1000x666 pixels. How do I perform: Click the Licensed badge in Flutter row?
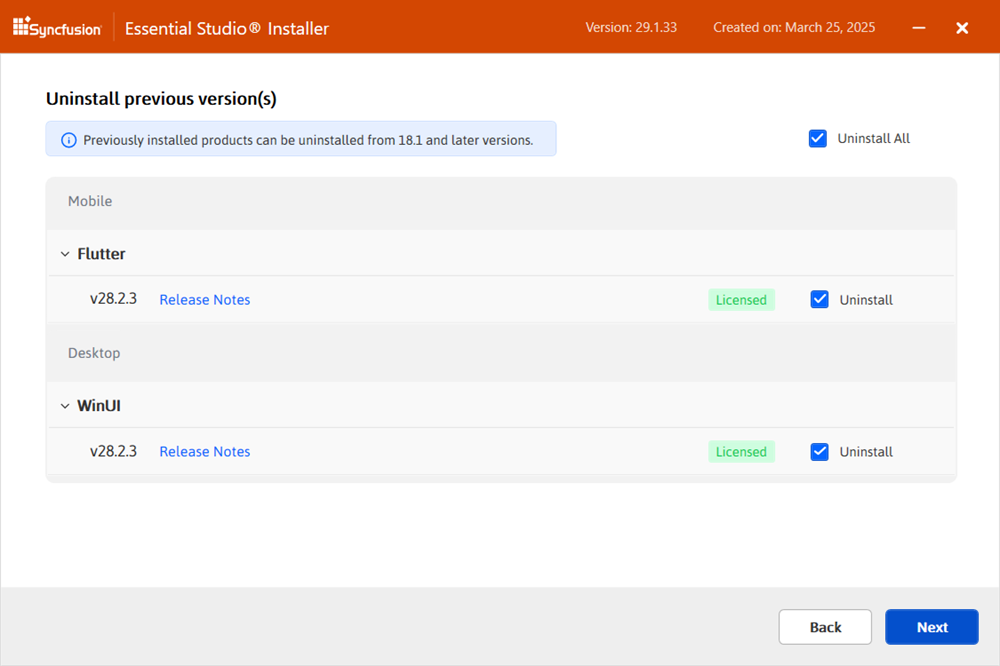click(x=741, y=300)
